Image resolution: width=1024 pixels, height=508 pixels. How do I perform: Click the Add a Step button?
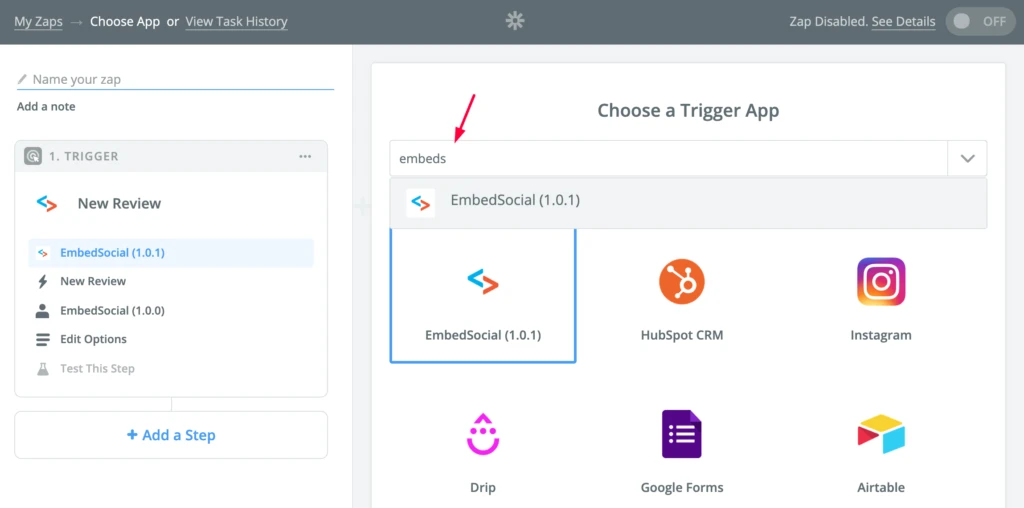(171, 435)
